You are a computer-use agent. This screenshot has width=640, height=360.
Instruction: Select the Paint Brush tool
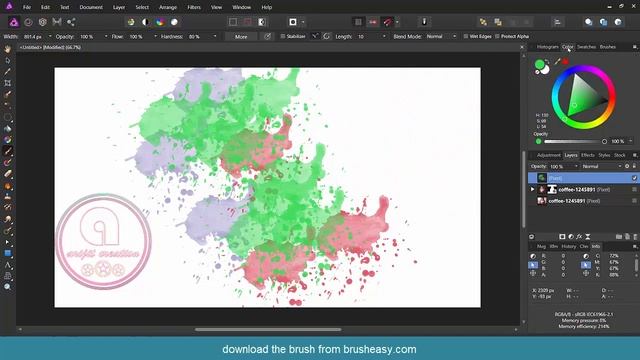[x=7, y=151]
